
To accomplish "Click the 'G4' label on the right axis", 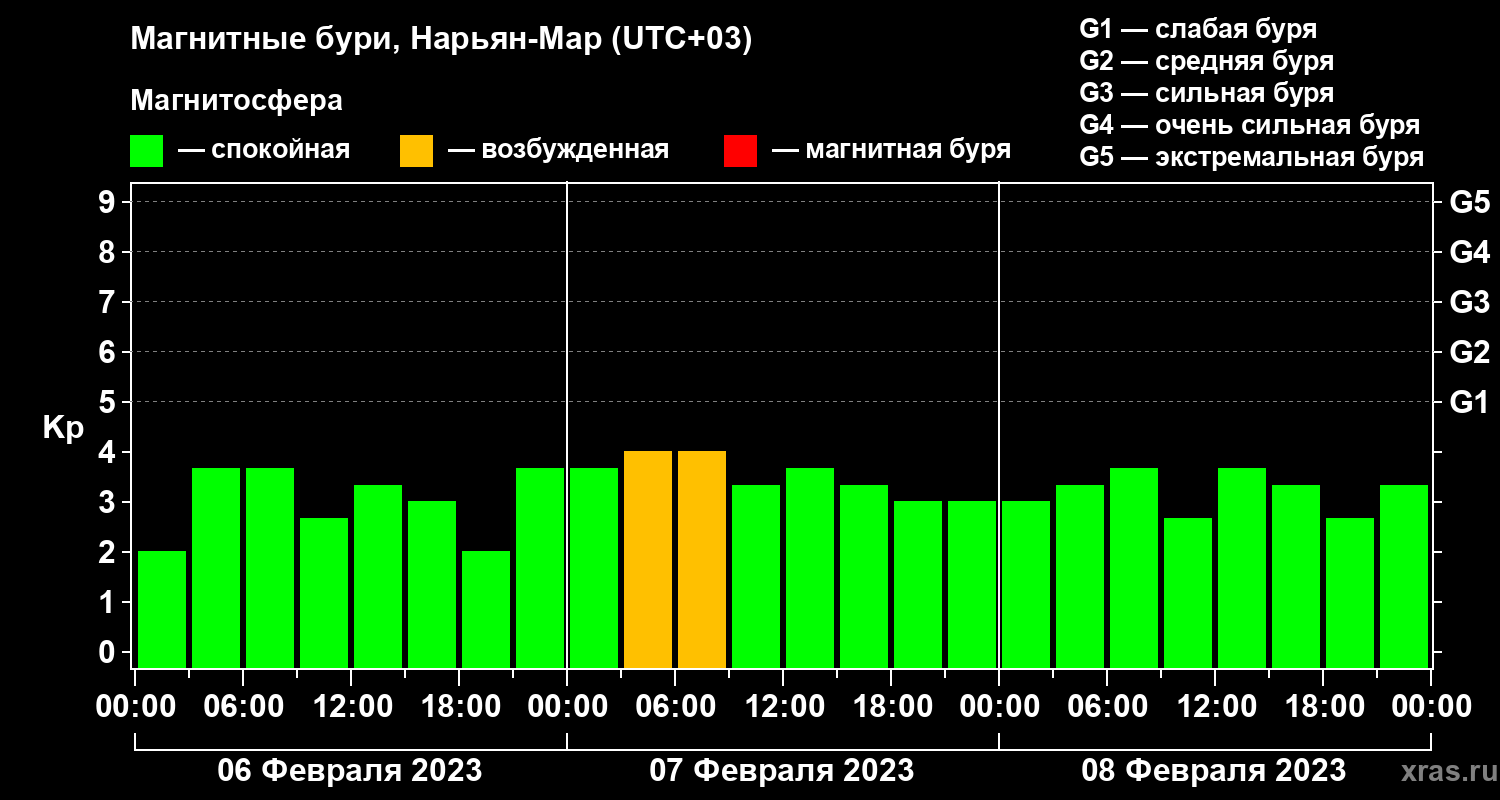I will pos(1469,252).
